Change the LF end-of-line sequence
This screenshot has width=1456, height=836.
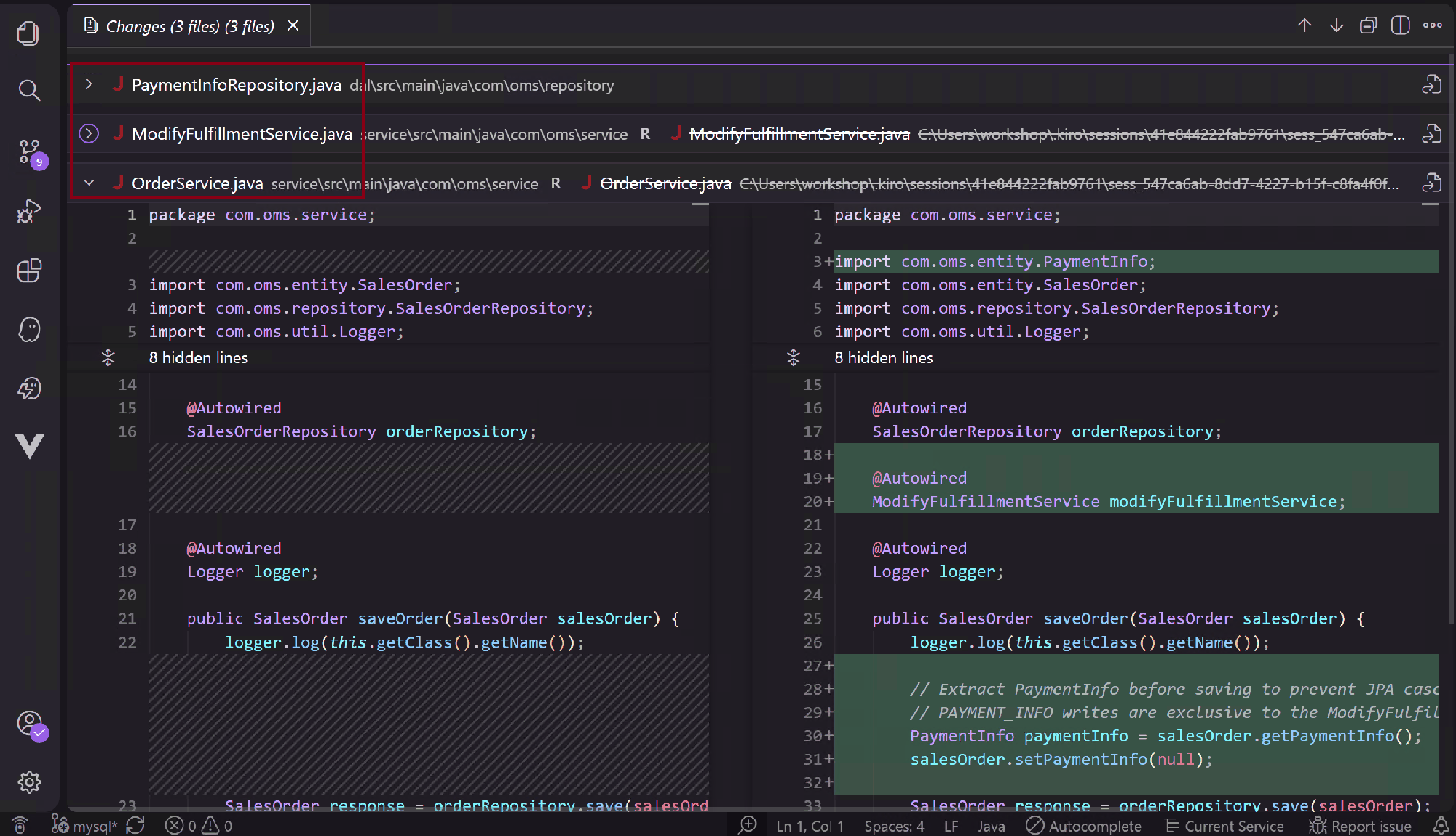click(x=951, y=826)
